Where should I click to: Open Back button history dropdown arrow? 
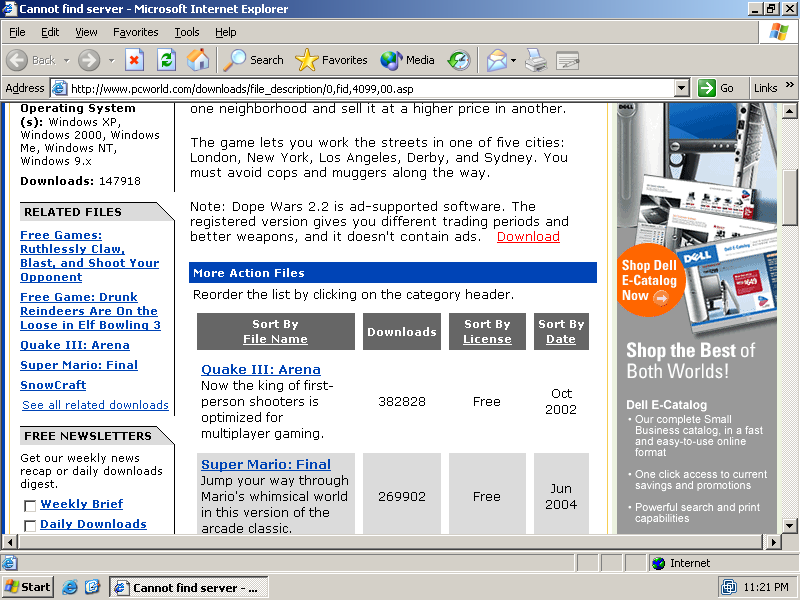click(x=66, y=60)
